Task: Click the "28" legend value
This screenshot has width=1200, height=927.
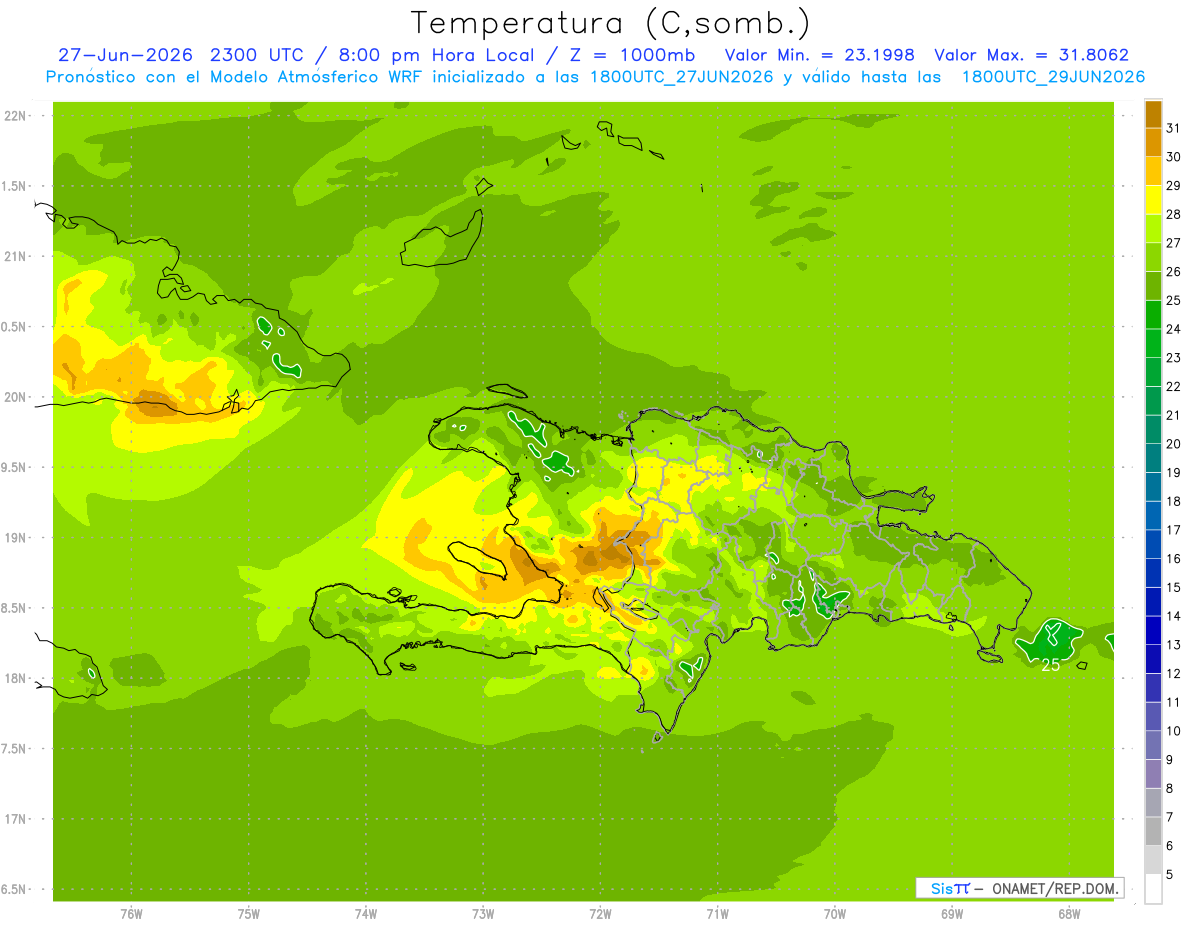Action: point(1174,214)
